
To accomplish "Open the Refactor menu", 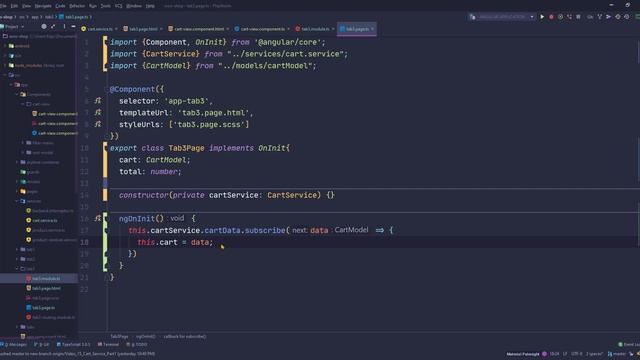I will [77, 6].
